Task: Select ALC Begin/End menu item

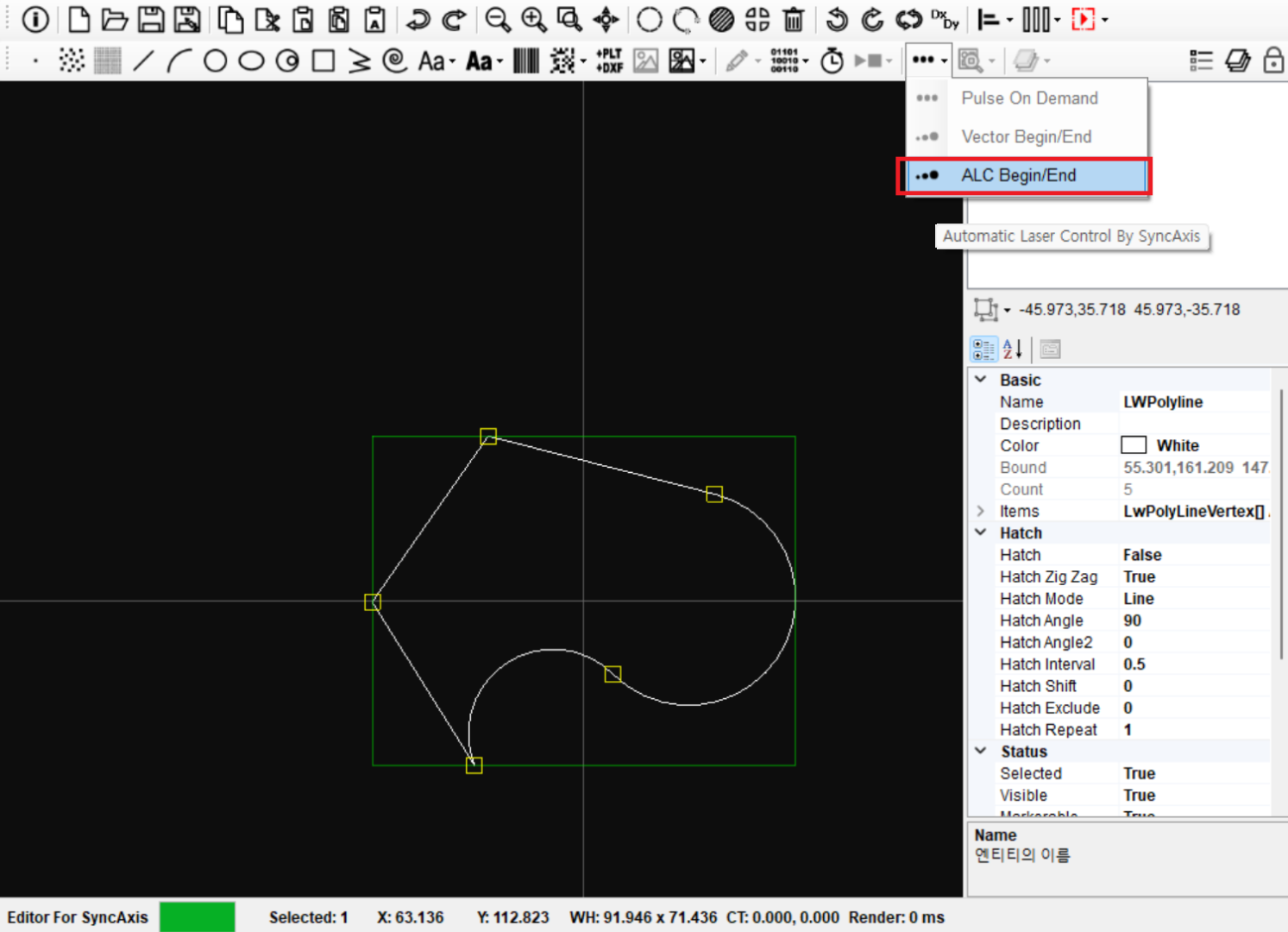Action: [1027, 175]
